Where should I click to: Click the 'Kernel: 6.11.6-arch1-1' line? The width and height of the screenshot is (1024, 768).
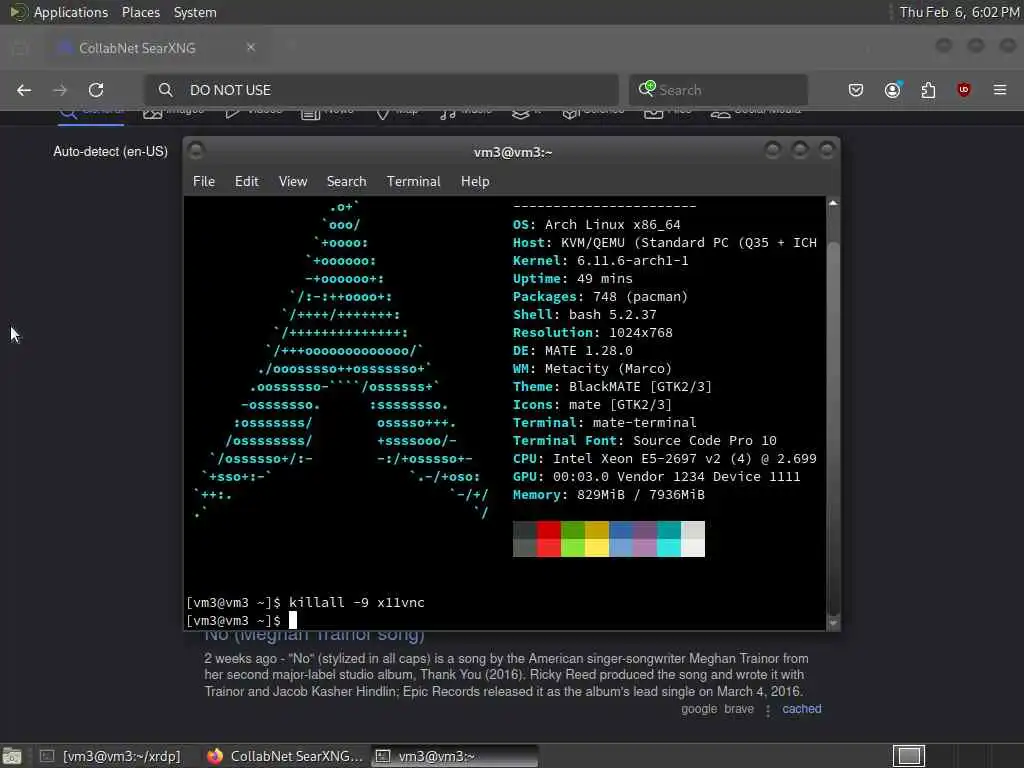pos(600,261)
